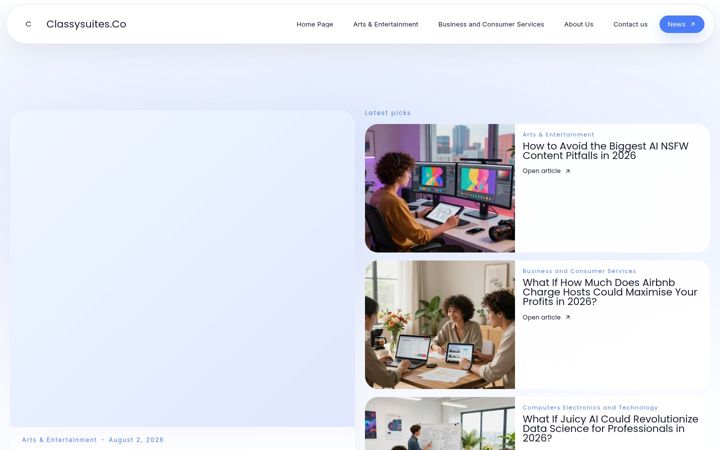
Task: Click the arrow icon inside News button
Action: pyautogui.click(x=693, y=24)
